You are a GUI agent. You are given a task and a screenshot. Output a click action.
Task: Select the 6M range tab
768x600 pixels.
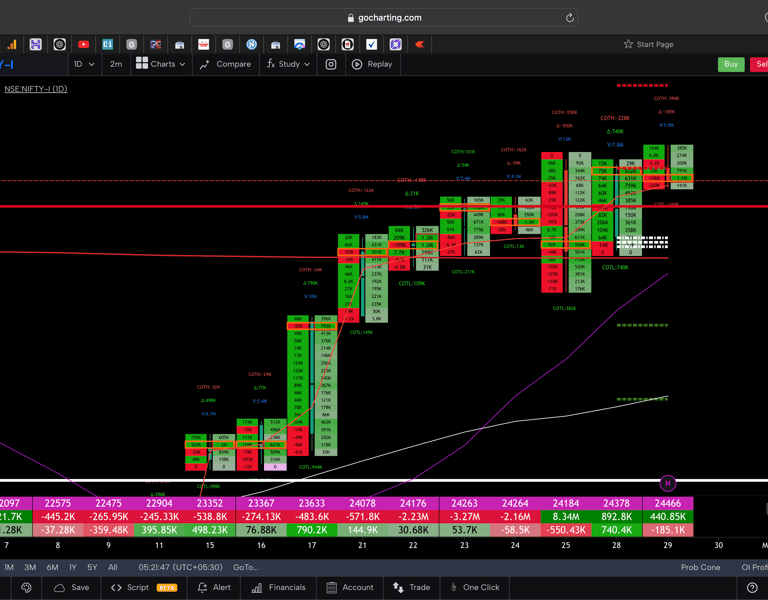[x=52, y=567]
